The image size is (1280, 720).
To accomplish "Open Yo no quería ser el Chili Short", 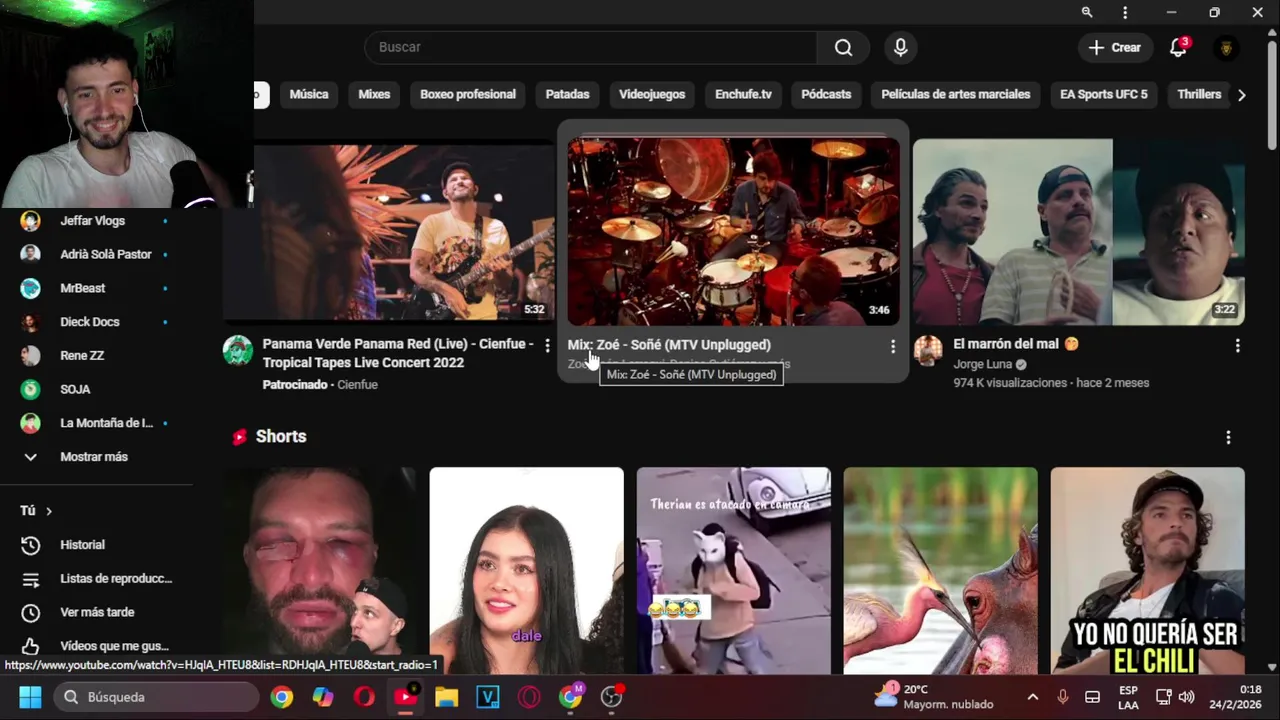I will click(1147, 570).
